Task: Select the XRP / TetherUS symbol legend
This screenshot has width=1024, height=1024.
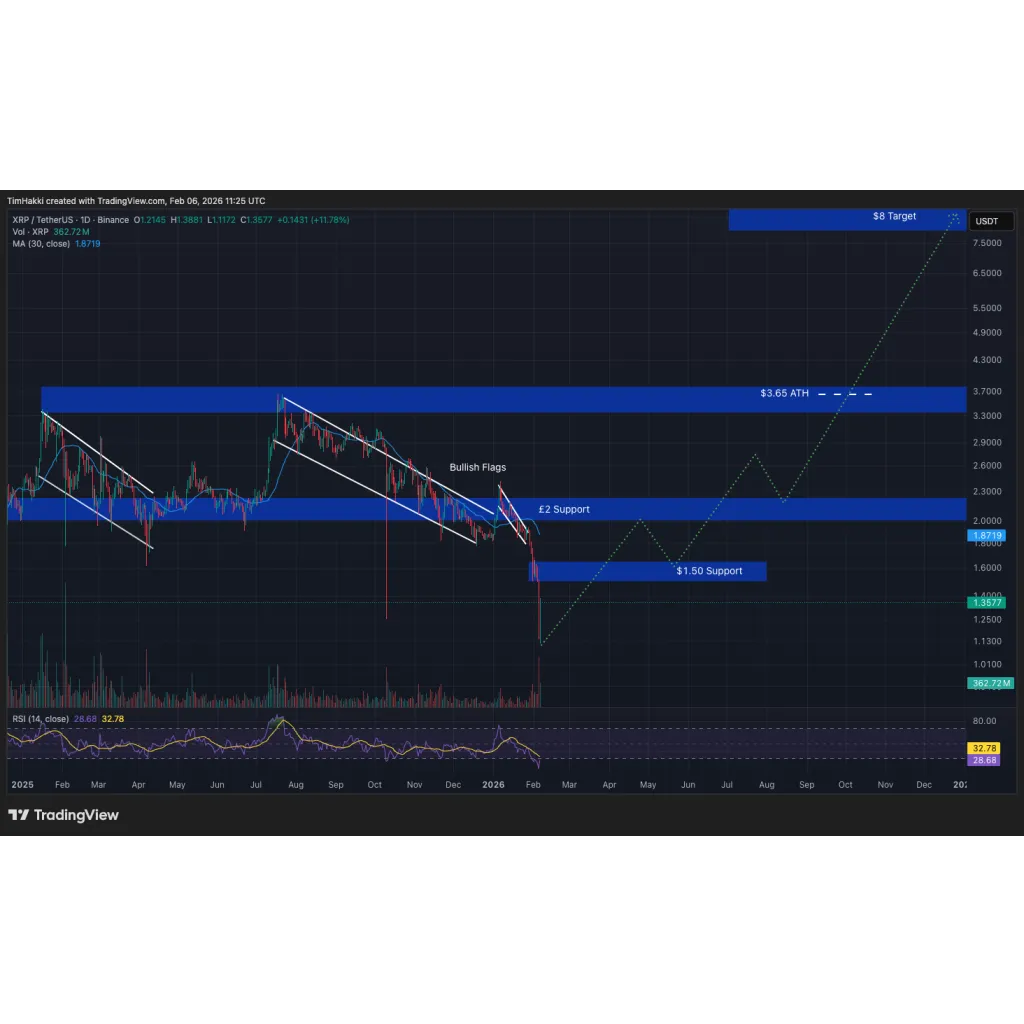Action: [71, 220]
